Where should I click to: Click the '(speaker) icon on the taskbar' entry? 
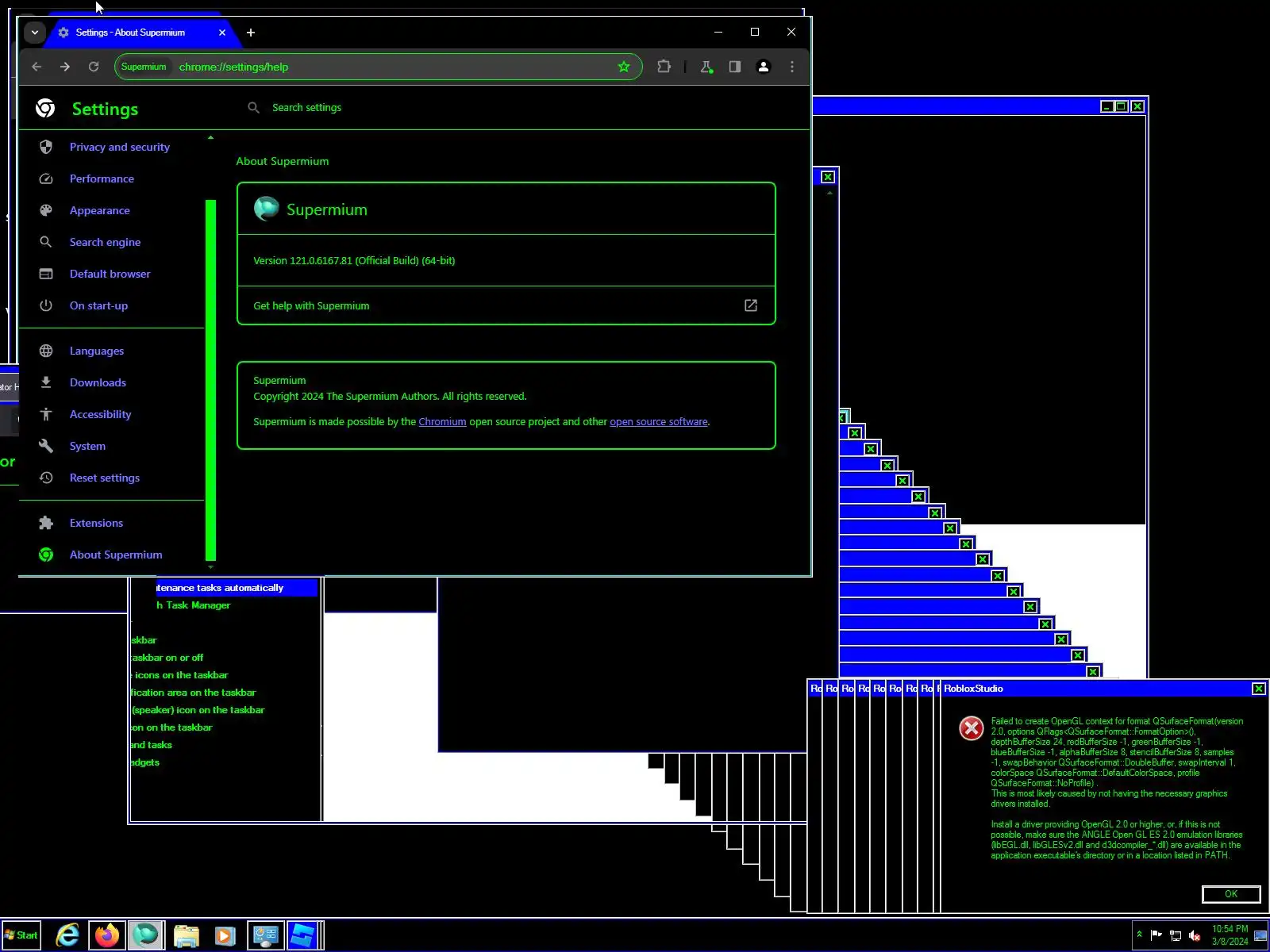tap(198, 710)
